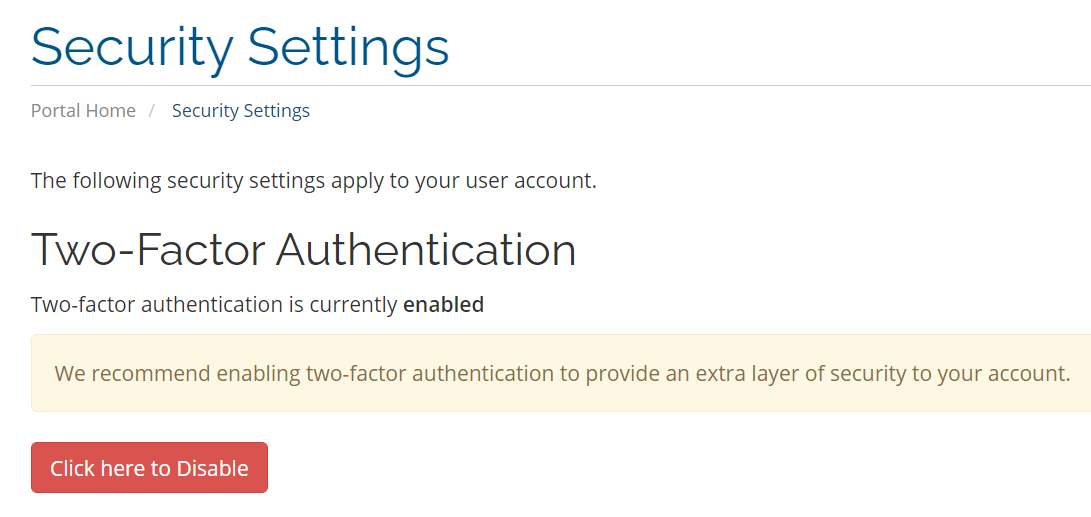The image size is (1091, 517).
Task: Click the bold "enabled" status word
Action: coord(443,305)
